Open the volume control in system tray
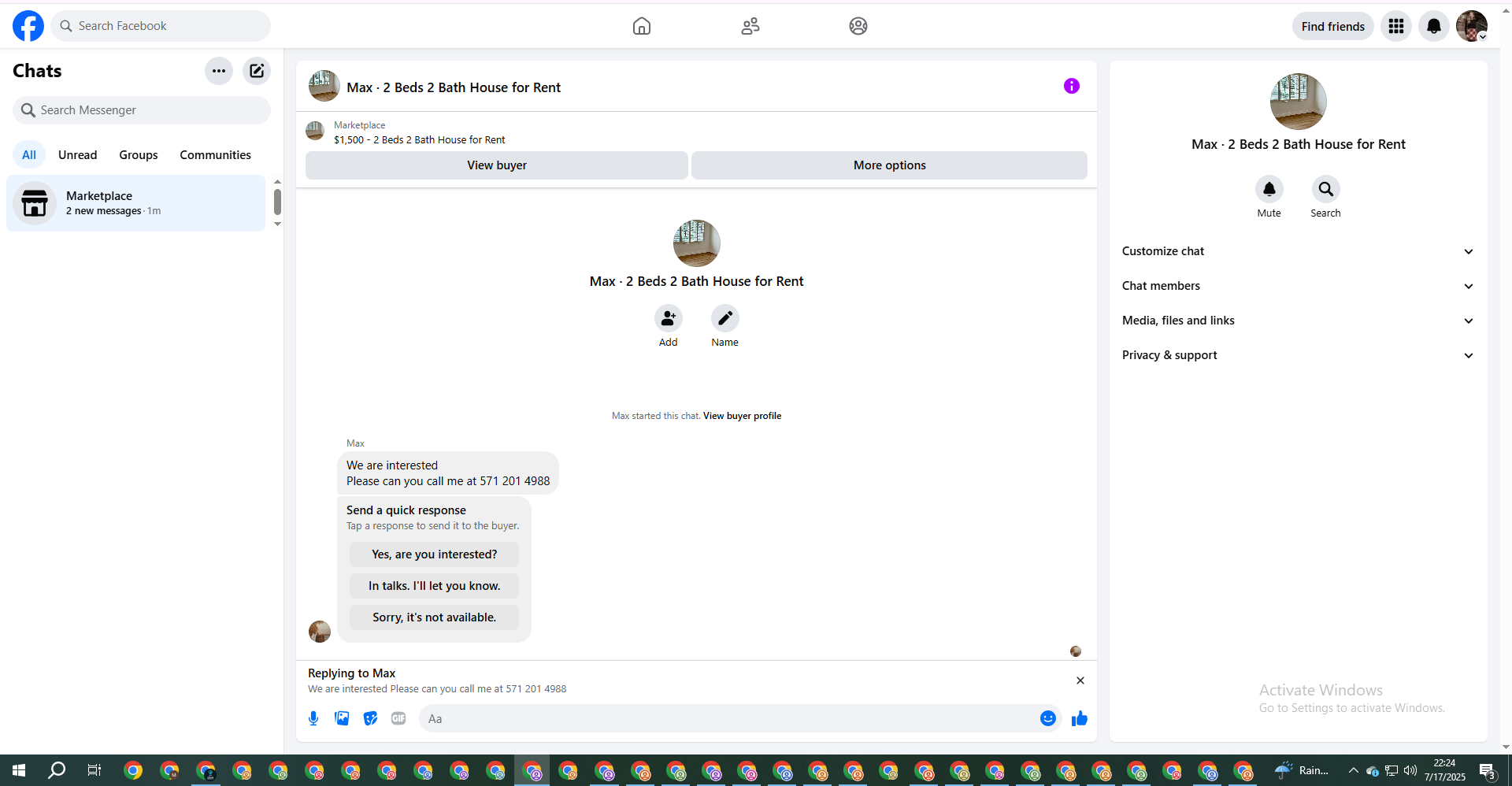1512x786 pixels. (x=1410, y=770)
